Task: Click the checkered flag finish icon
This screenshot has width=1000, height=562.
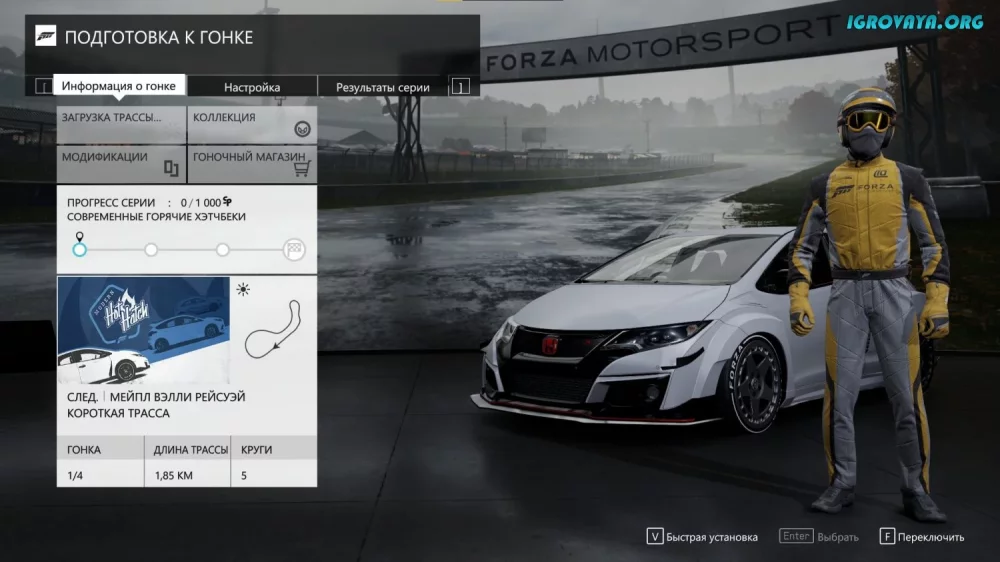Action: click(295, 250)
